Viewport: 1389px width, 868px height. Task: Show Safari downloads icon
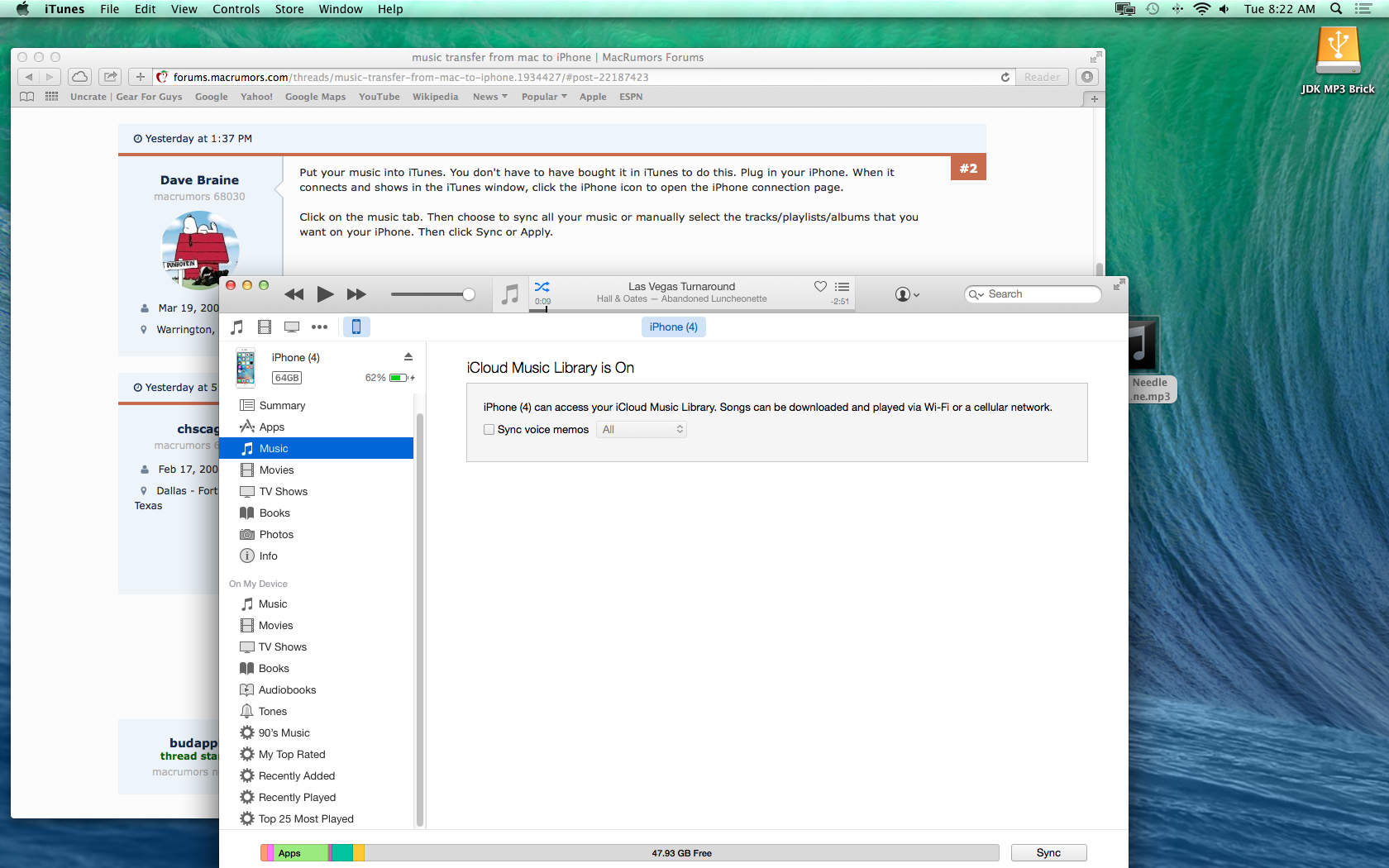pos(1087,77)
